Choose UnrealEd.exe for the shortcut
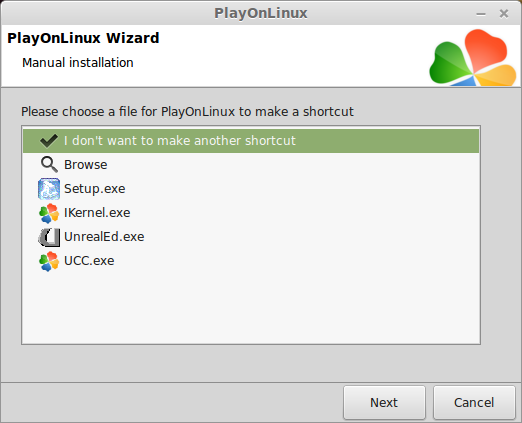This screenshot has height=423, width=522. coord(251,237)
